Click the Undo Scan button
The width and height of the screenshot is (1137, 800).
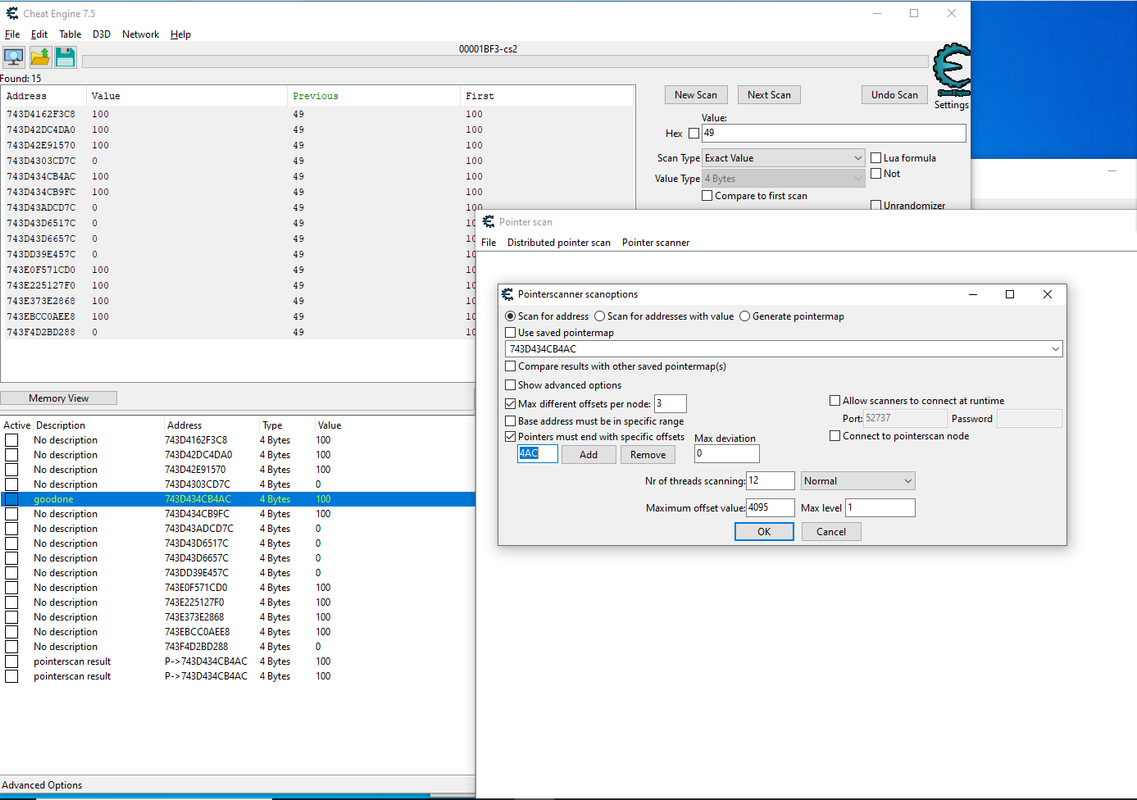(x=894, y=95)
